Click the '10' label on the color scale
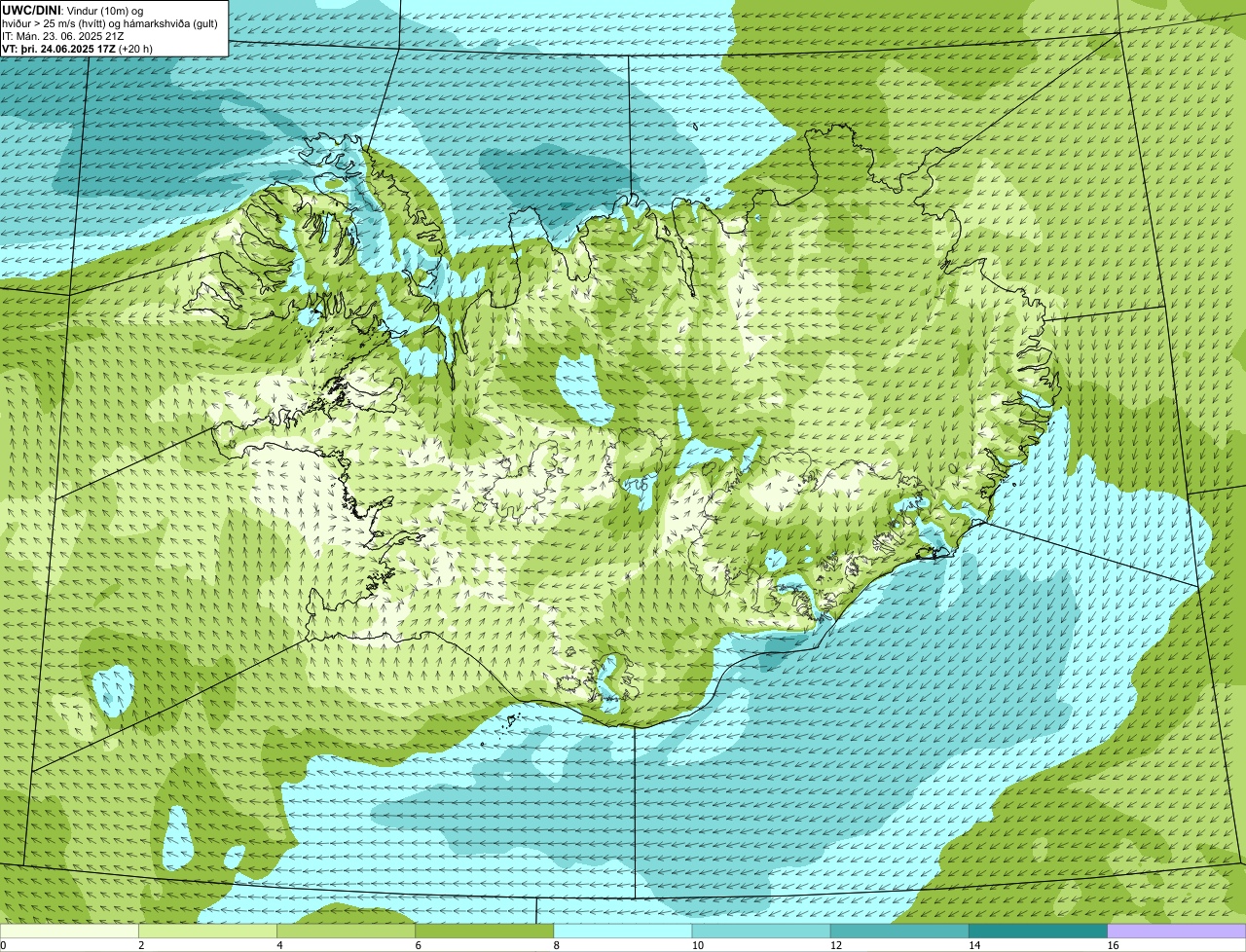Screen dimensions: 1246x952 [x=698, y=945]
